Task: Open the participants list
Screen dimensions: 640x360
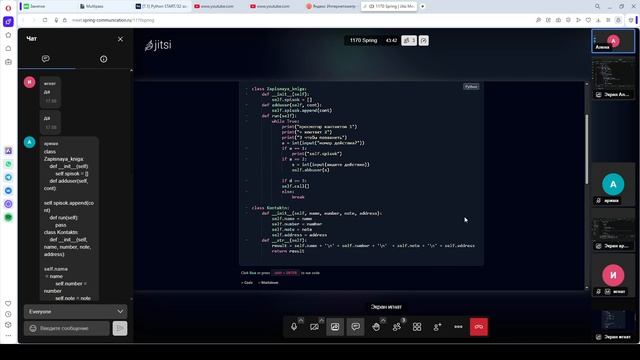Action: click(396, 327)
